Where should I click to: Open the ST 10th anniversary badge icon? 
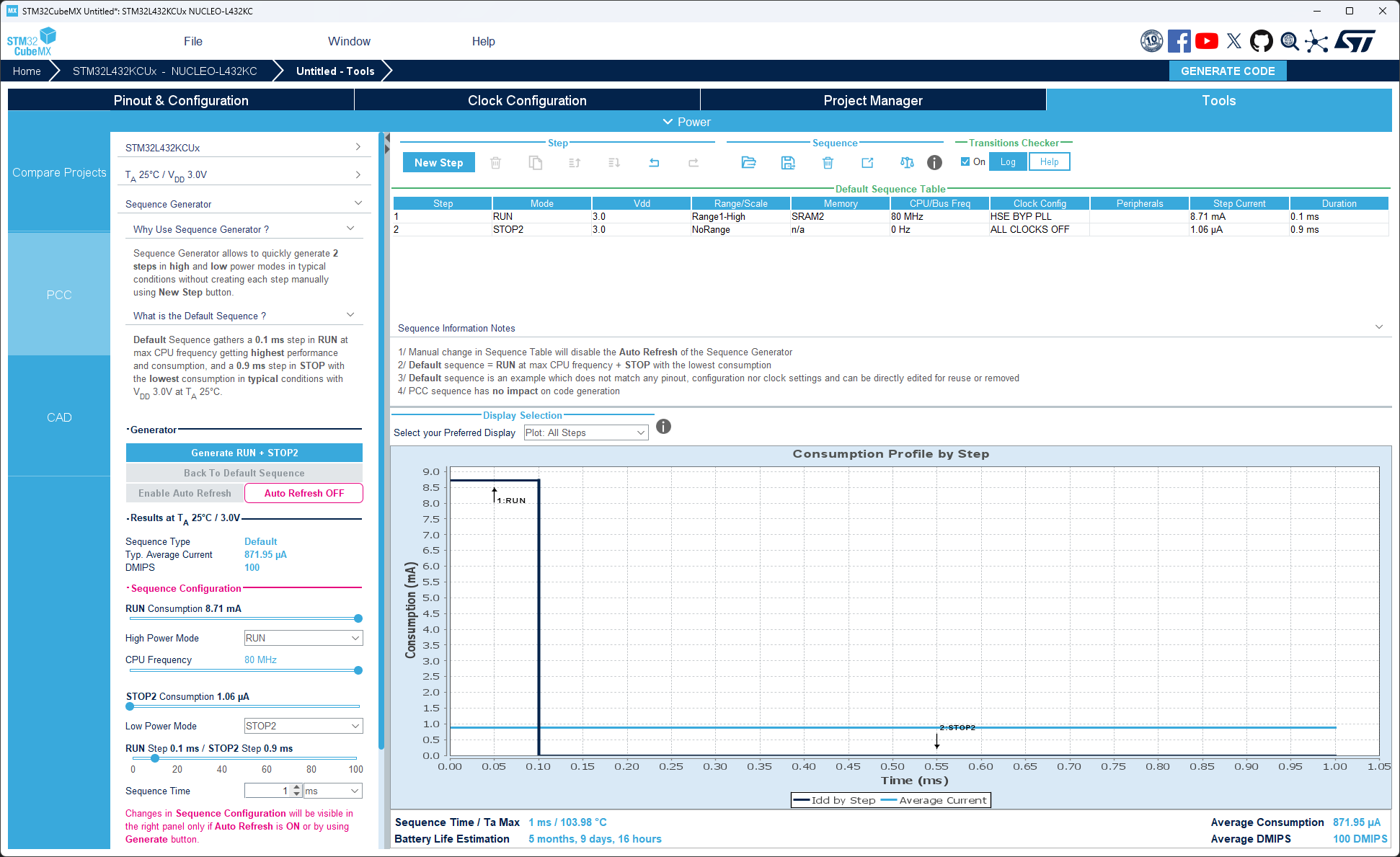(1152, 41)
